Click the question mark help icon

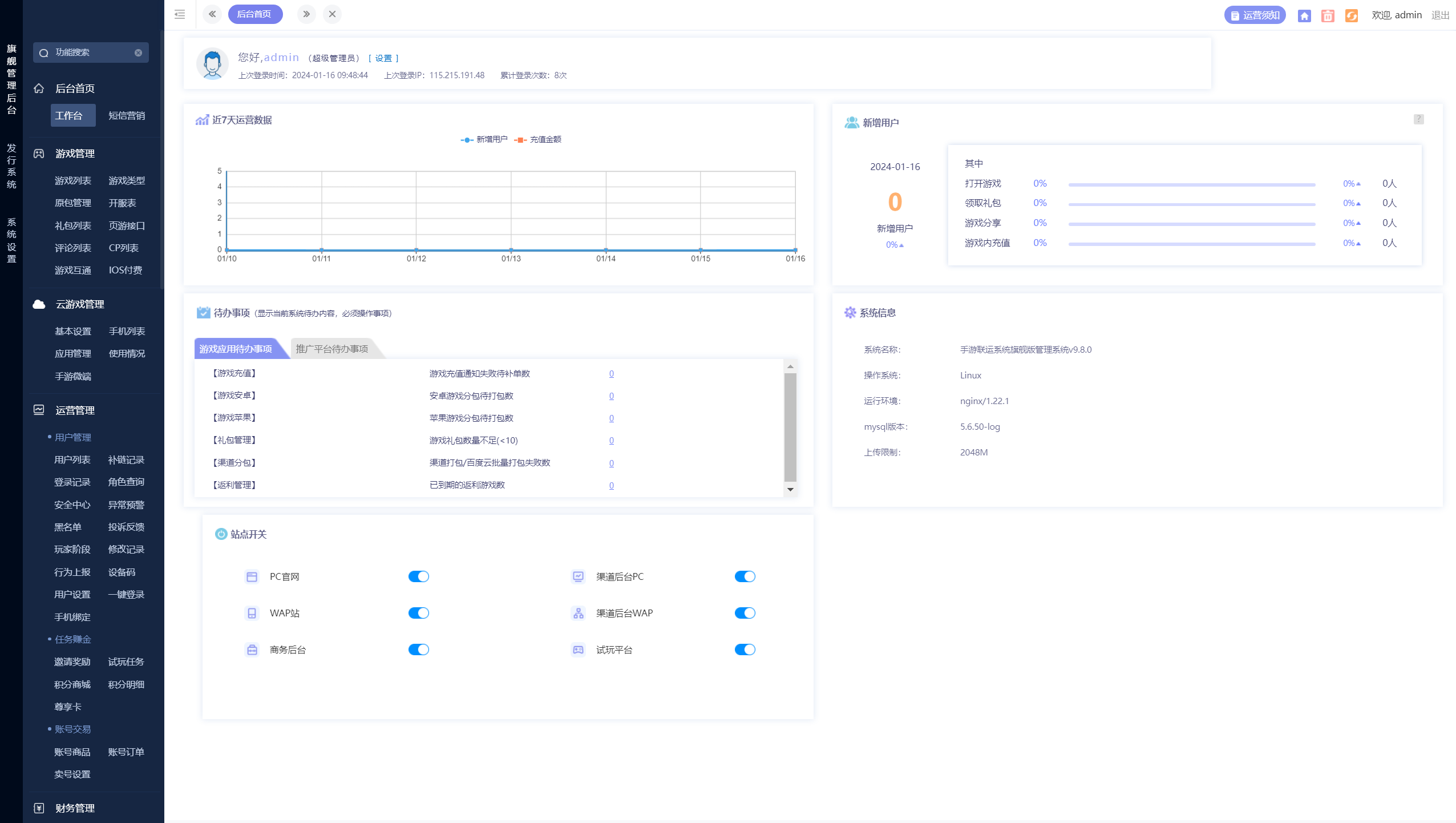[1418, 119]
